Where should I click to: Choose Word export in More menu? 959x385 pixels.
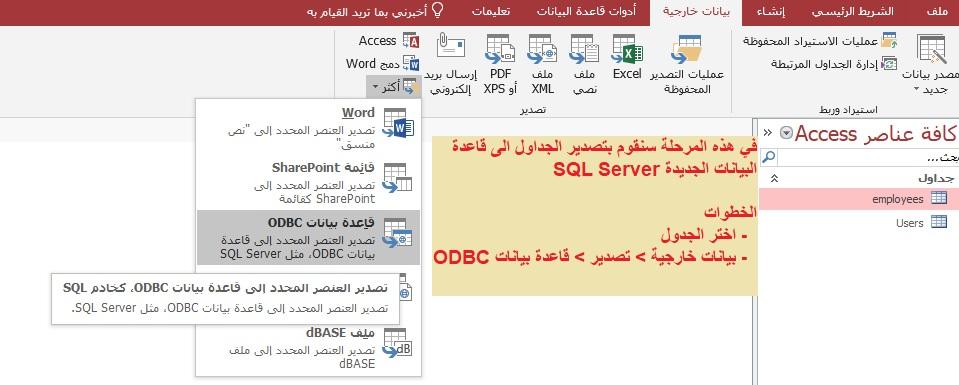[308, 129]
